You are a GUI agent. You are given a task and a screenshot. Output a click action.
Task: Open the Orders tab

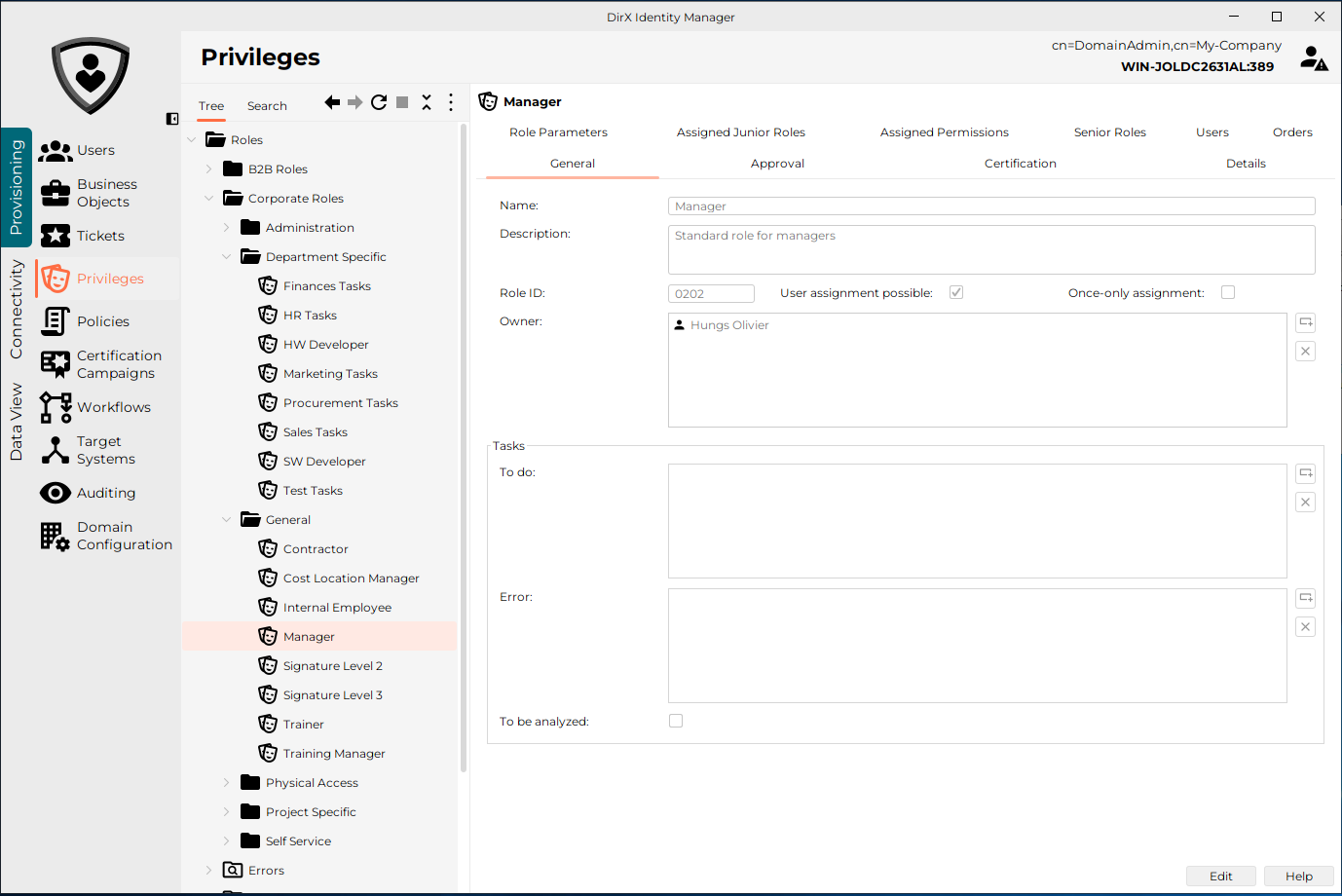1292,132
